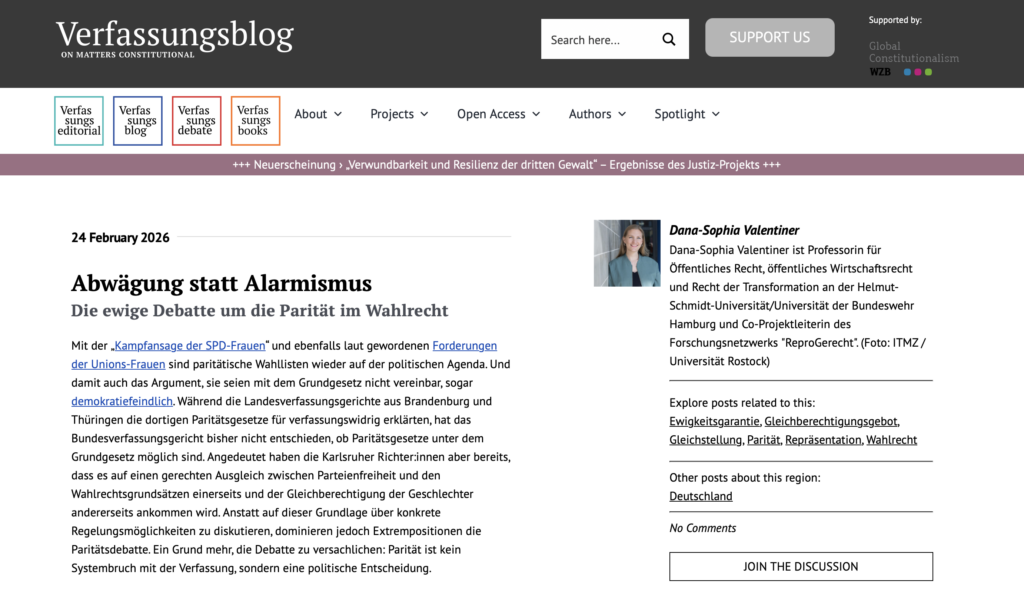Open the Verfassungseditorial logo box
Screen dimensions: 1024x591
pos(79,121)
